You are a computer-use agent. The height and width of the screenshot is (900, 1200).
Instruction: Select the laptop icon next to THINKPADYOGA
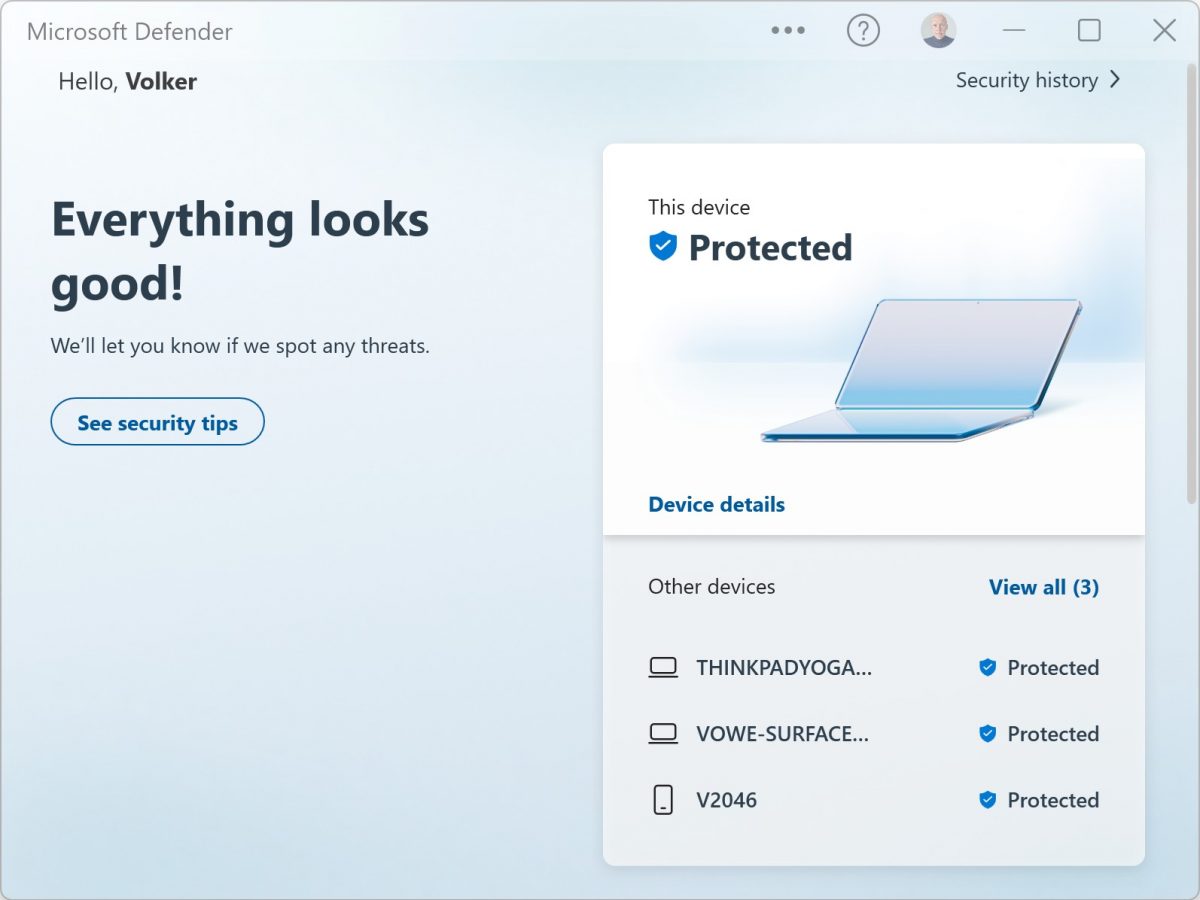click(x=665, y=667)
